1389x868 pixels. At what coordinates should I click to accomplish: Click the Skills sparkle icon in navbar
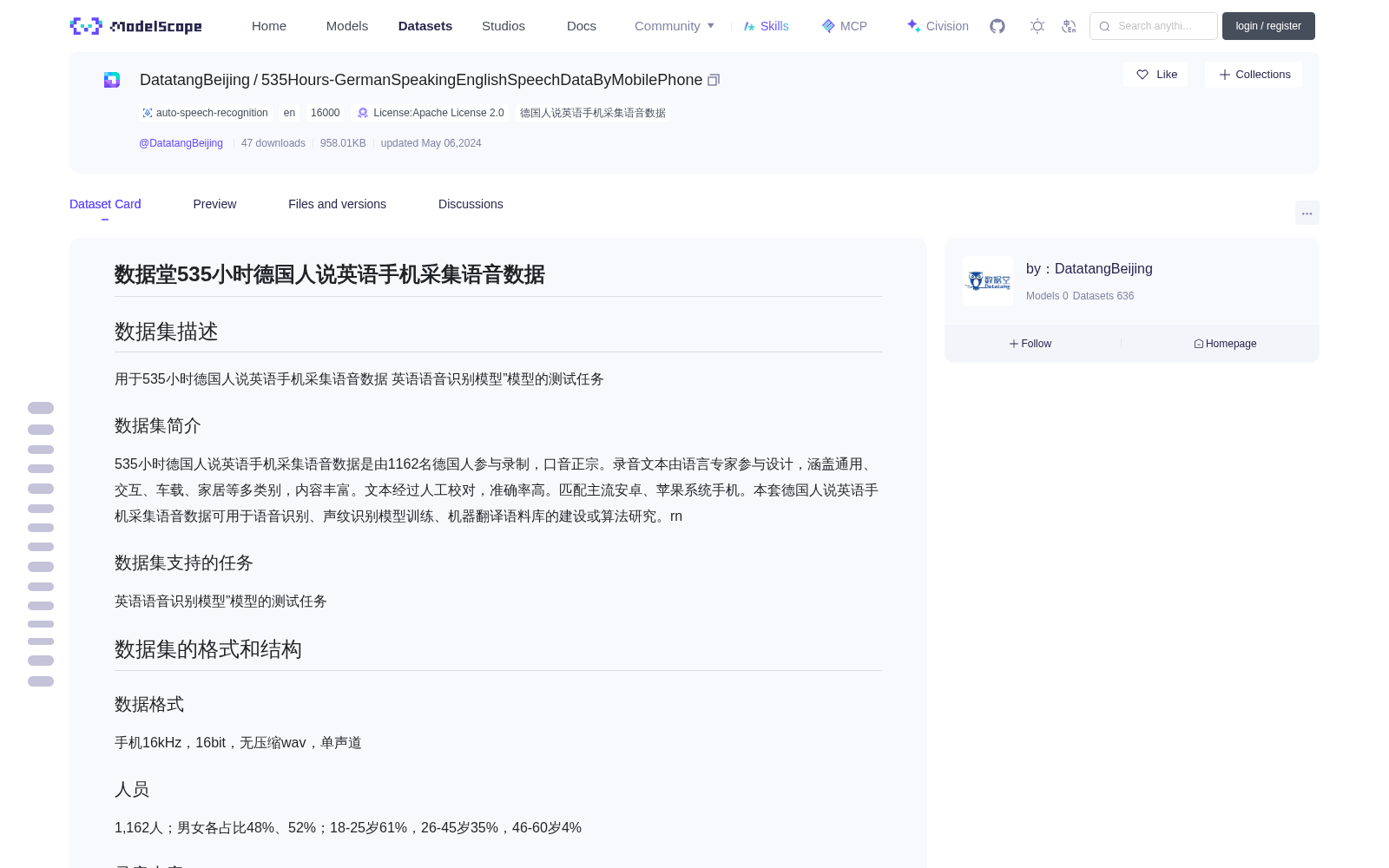[x=749, y=26]
